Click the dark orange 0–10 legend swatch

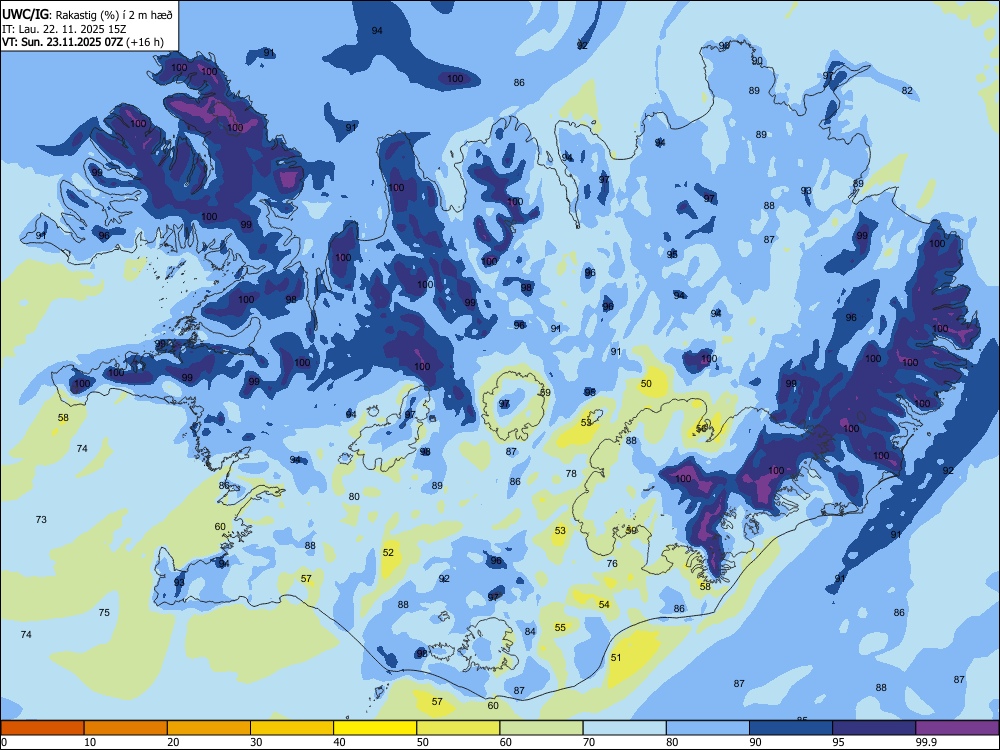tap(42, 728)
